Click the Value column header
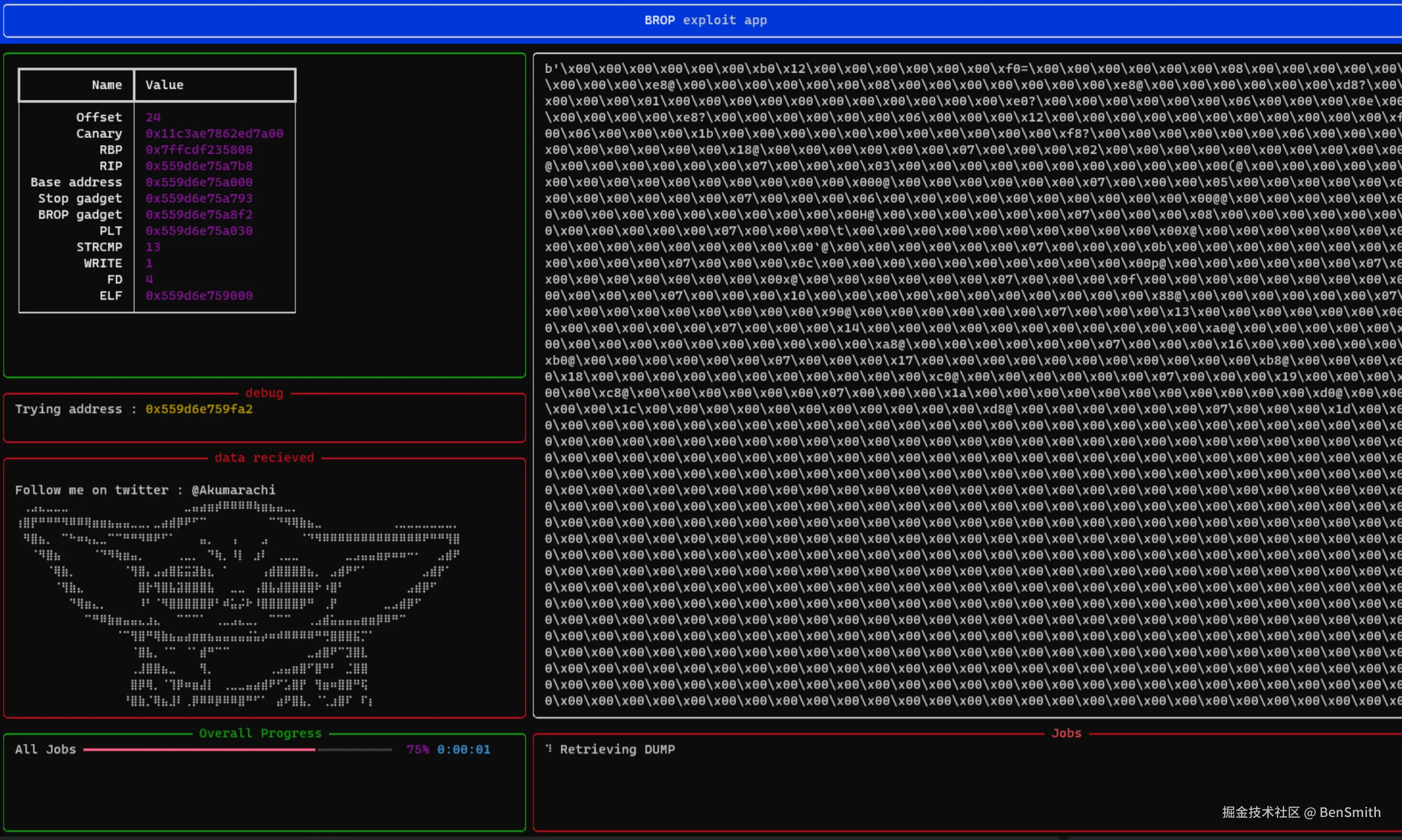The height and width of the screenshot is (840, 1402). [164, 85]
